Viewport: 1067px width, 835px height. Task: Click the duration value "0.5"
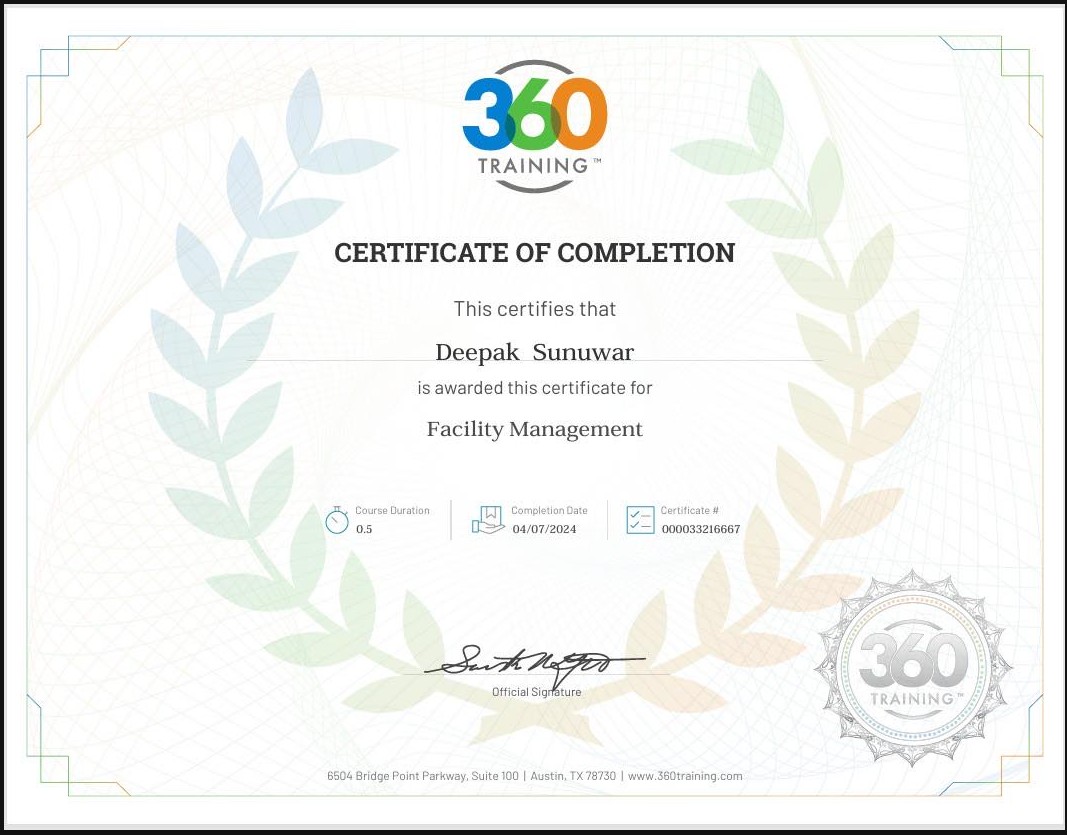364,529
